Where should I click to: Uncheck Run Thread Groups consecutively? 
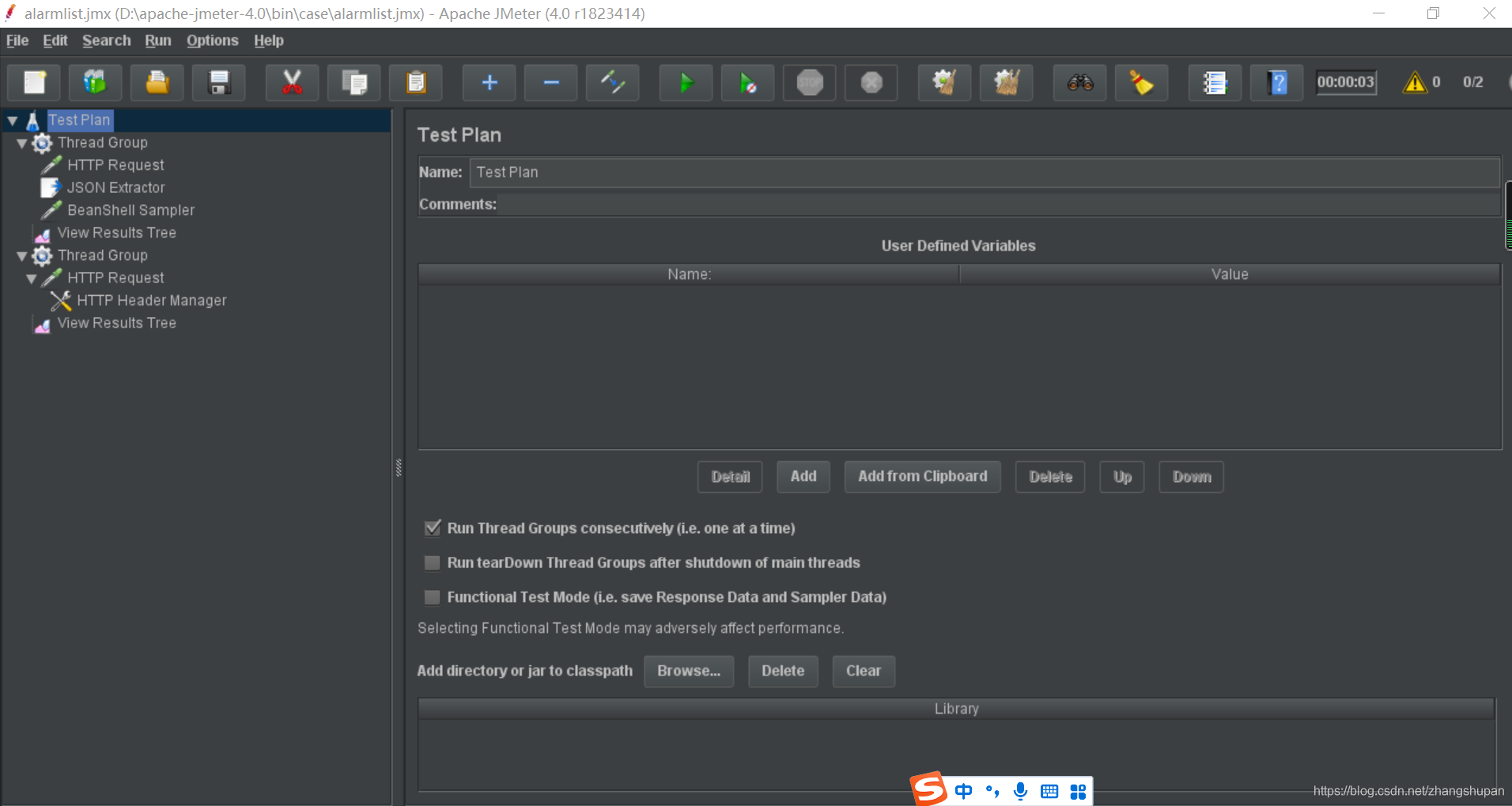pos(432,528)
